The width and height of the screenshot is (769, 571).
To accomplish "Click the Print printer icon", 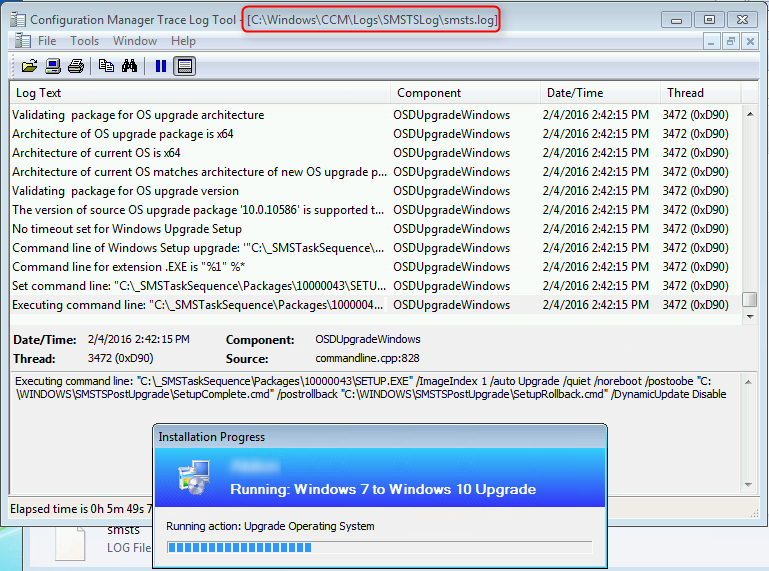I will 76,66.
